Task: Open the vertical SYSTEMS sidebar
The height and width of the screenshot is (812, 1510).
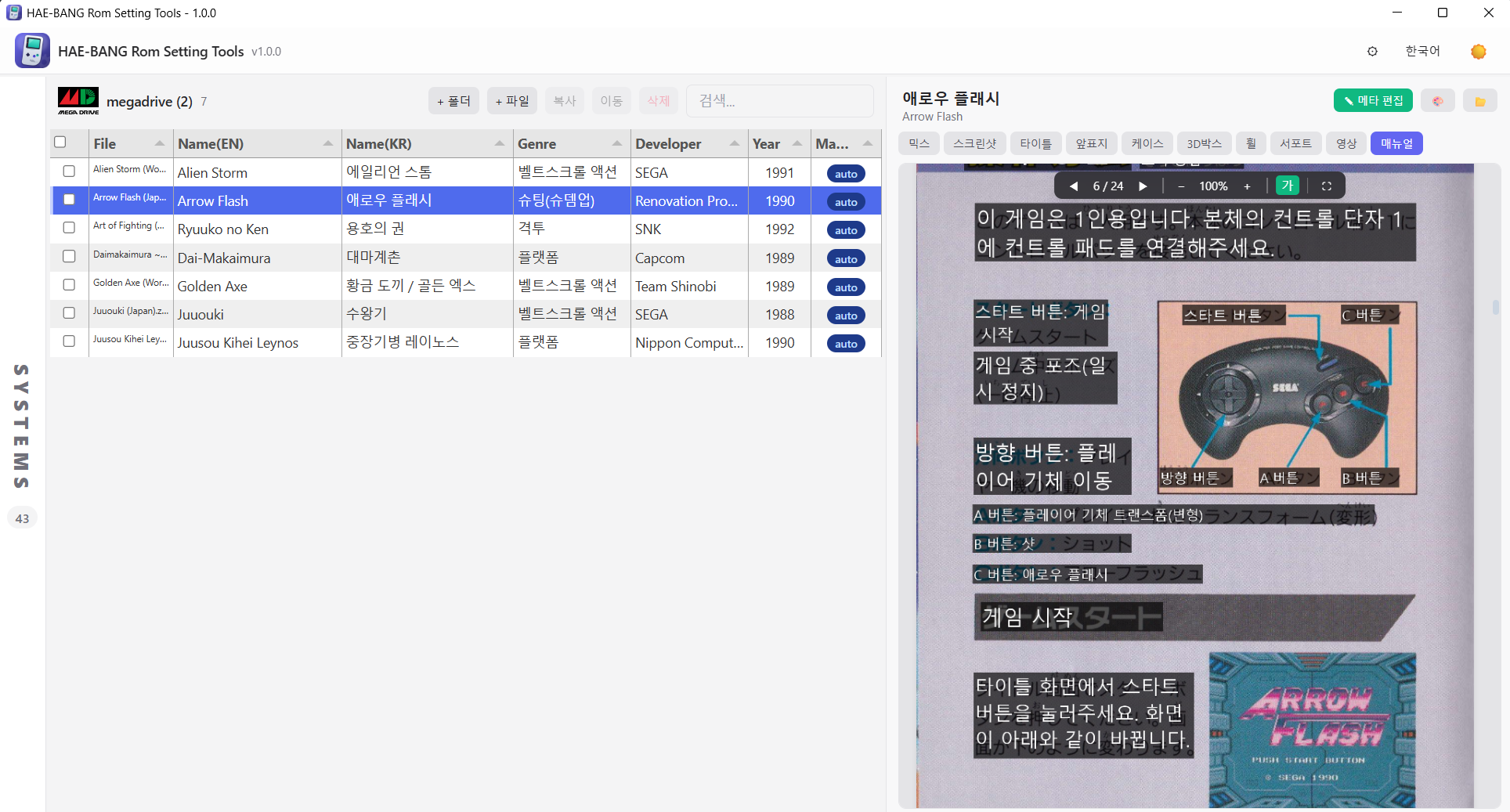Action: click(x=22, y=426)
